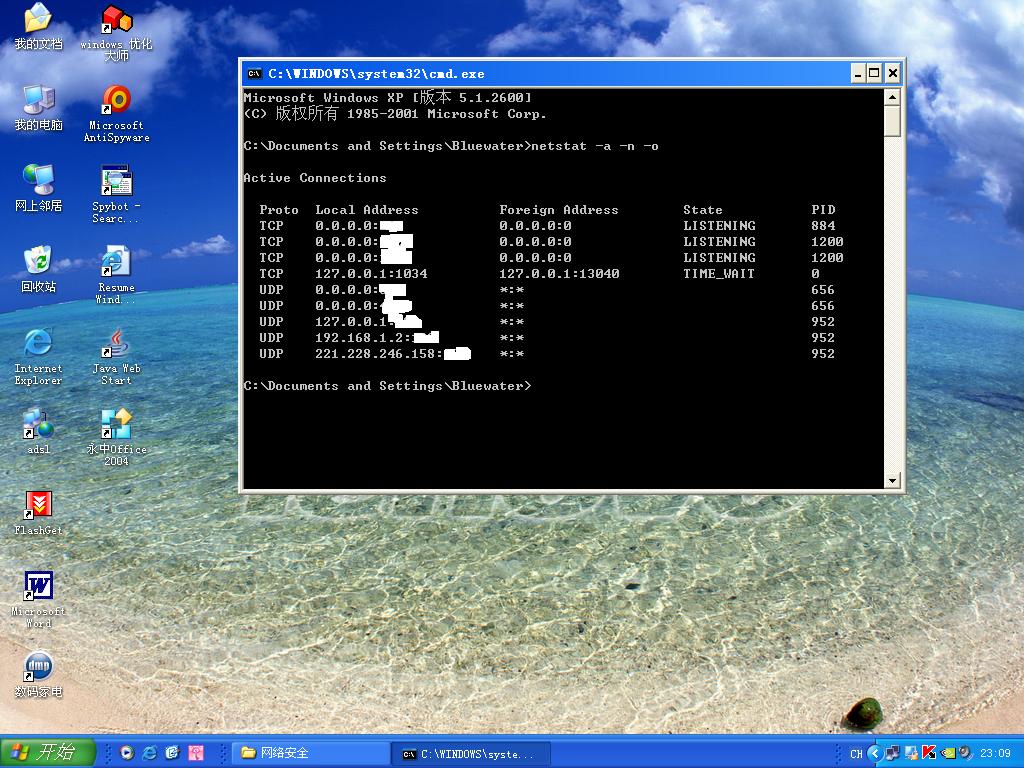Viewport: 1024px width, 768px height.
Task: Open 永中Office 2004 shortcut
Action: pyautogui.click(x=116, y=425)
